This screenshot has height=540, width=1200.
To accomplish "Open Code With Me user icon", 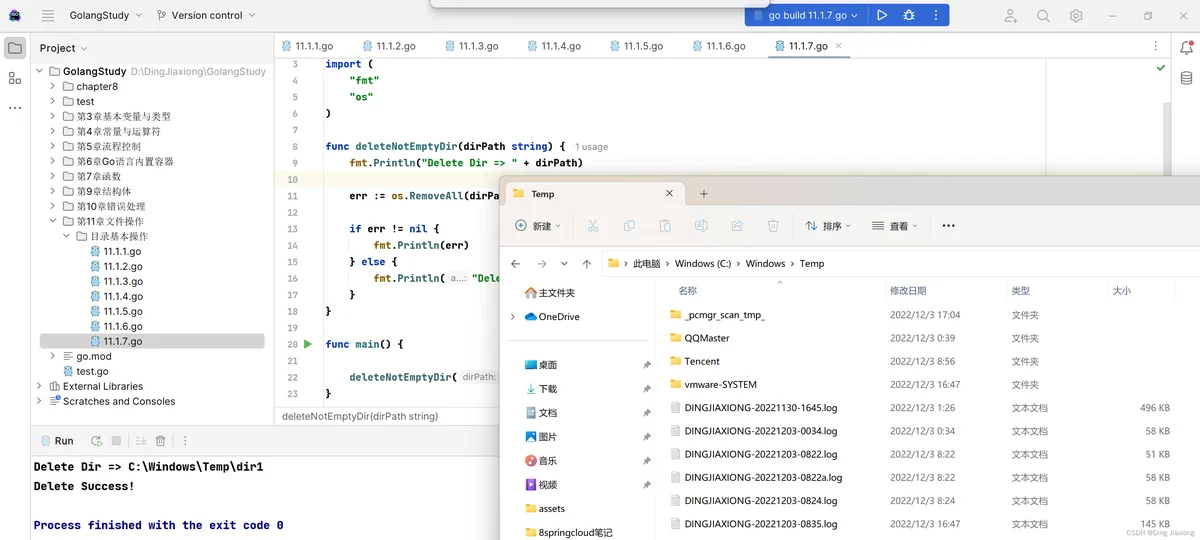I will pyautogui.click(x=1012, y=16).
